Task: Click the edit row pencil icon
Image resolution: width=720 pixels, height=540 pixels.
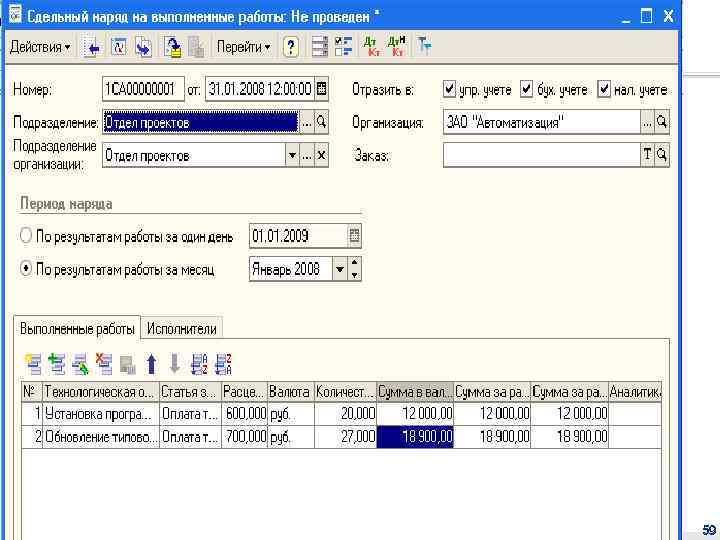Action: 80,364
